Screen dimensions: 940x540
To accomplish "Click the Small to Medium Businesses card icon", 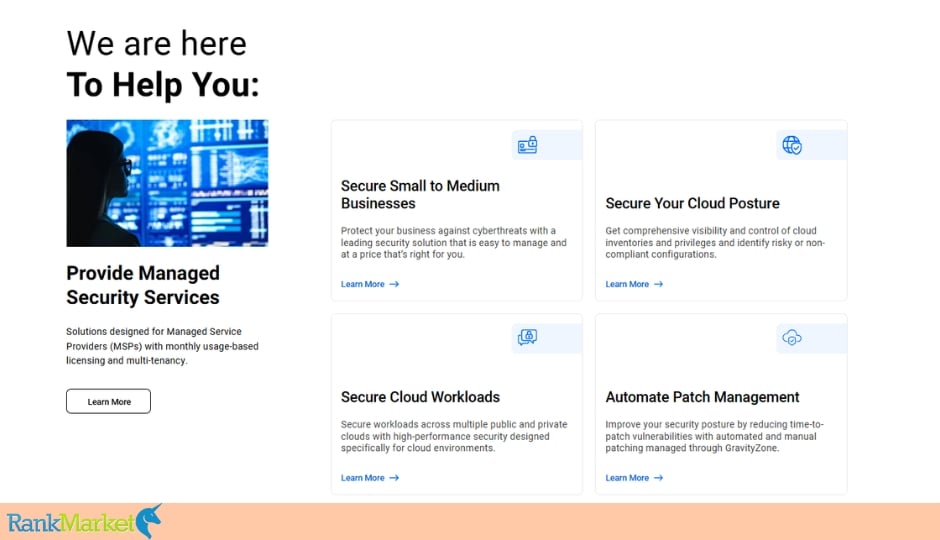I will pyautogui.click(x=528, y=145).
